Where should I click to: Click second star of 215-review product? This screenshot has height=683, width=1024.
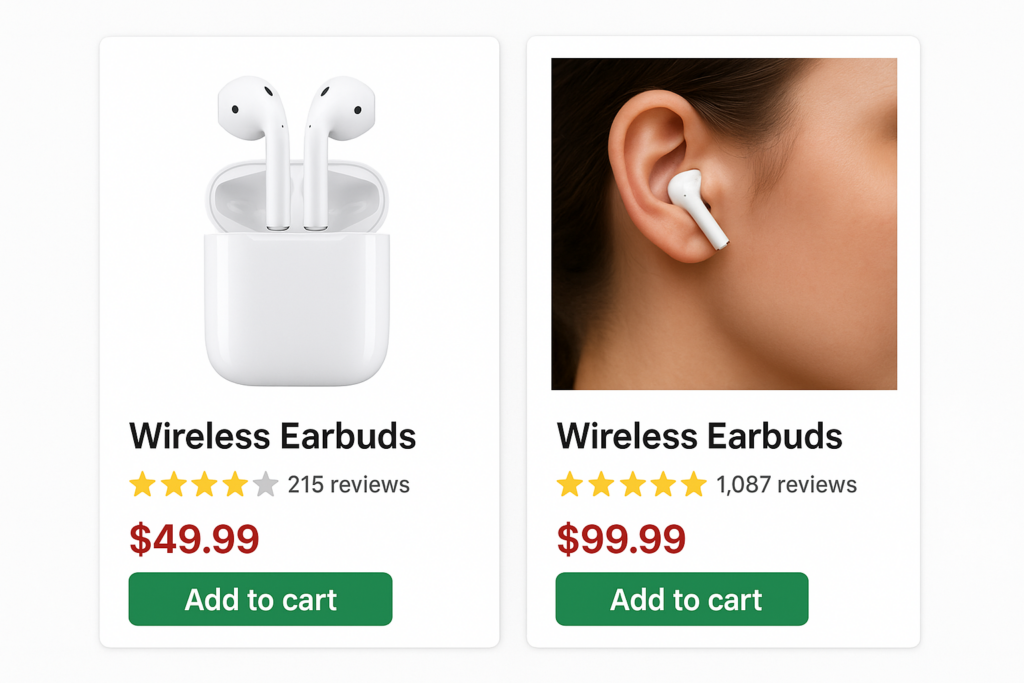click(174, 484)
